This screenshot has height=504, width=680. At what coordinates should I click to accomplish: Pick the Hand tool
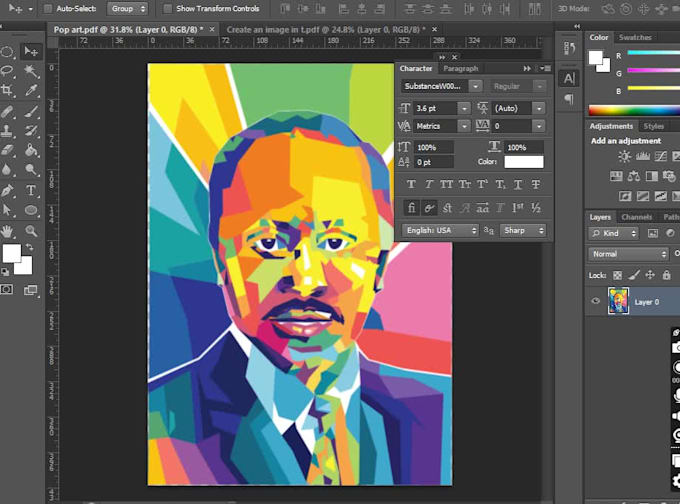[x=7, y=231]
